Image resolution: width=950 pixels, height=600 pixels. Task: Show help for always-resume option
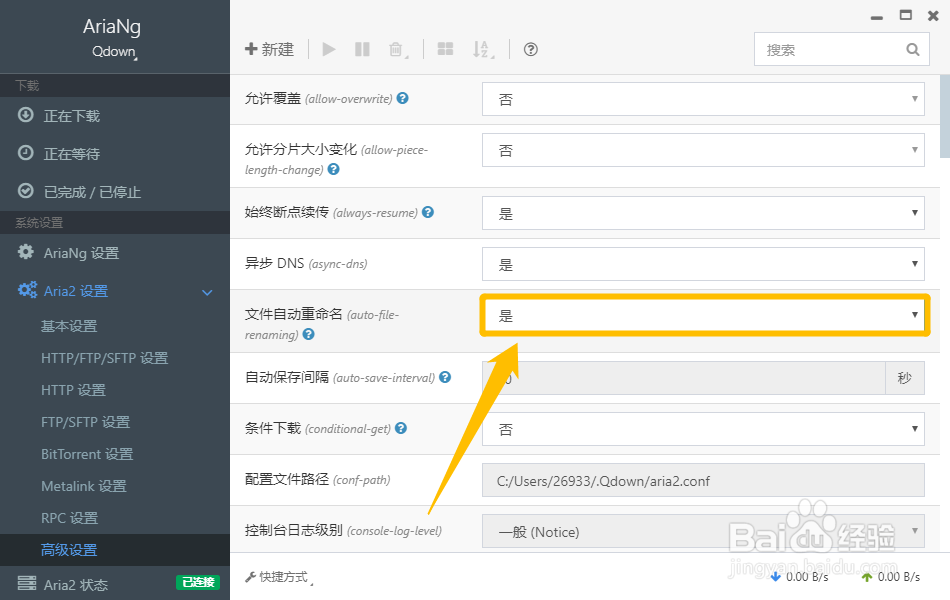[428, 212]
